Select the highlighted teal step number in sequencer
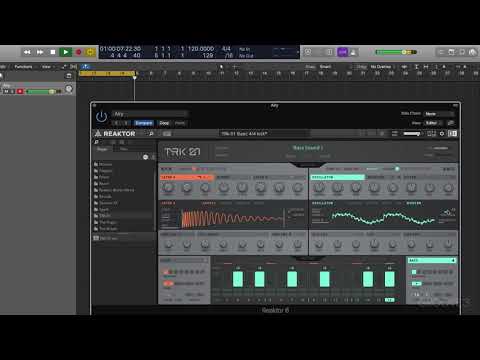 (x=389, y=300)
